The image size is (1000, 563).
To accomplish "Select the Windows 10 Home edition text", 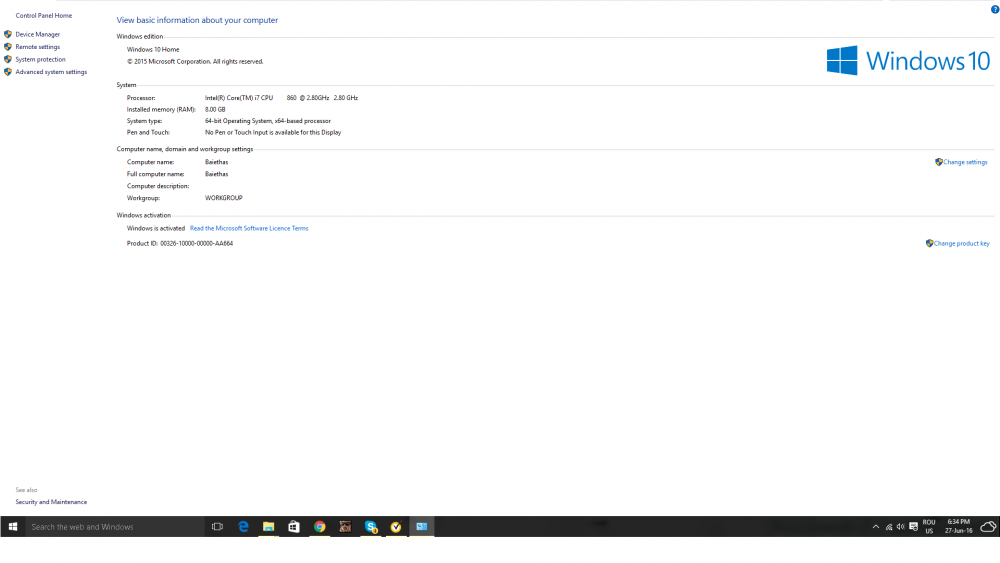I will [153, 49].
